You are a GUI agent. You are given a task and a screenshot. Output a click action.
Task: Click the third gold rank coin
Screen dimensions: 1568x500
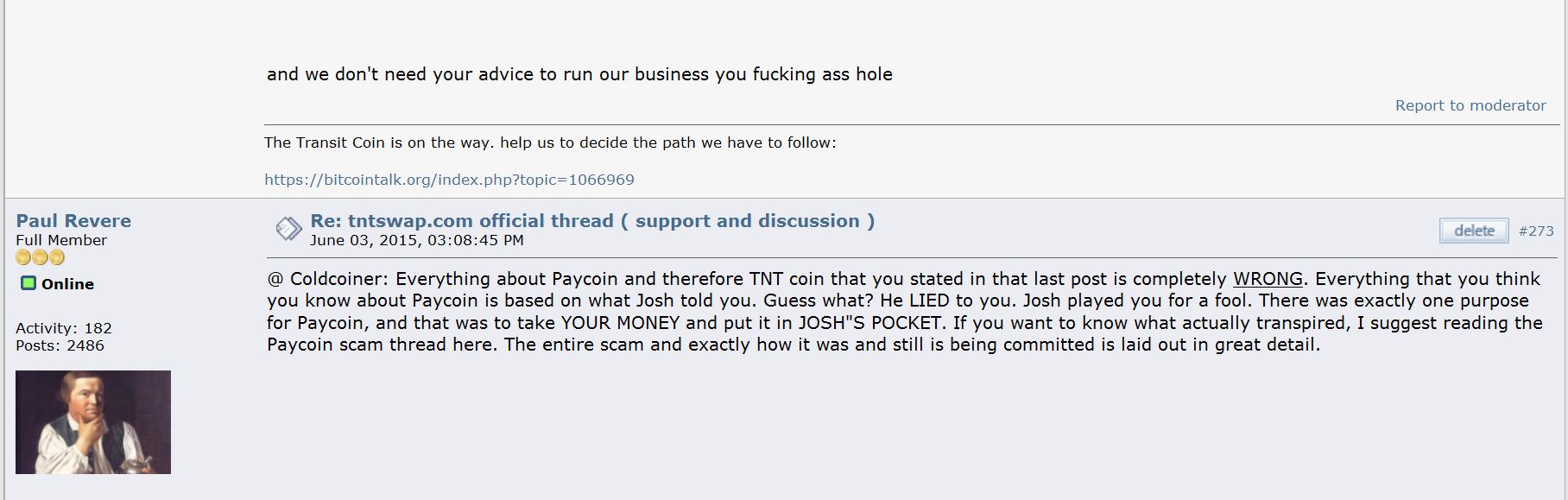tap(56, 257)
